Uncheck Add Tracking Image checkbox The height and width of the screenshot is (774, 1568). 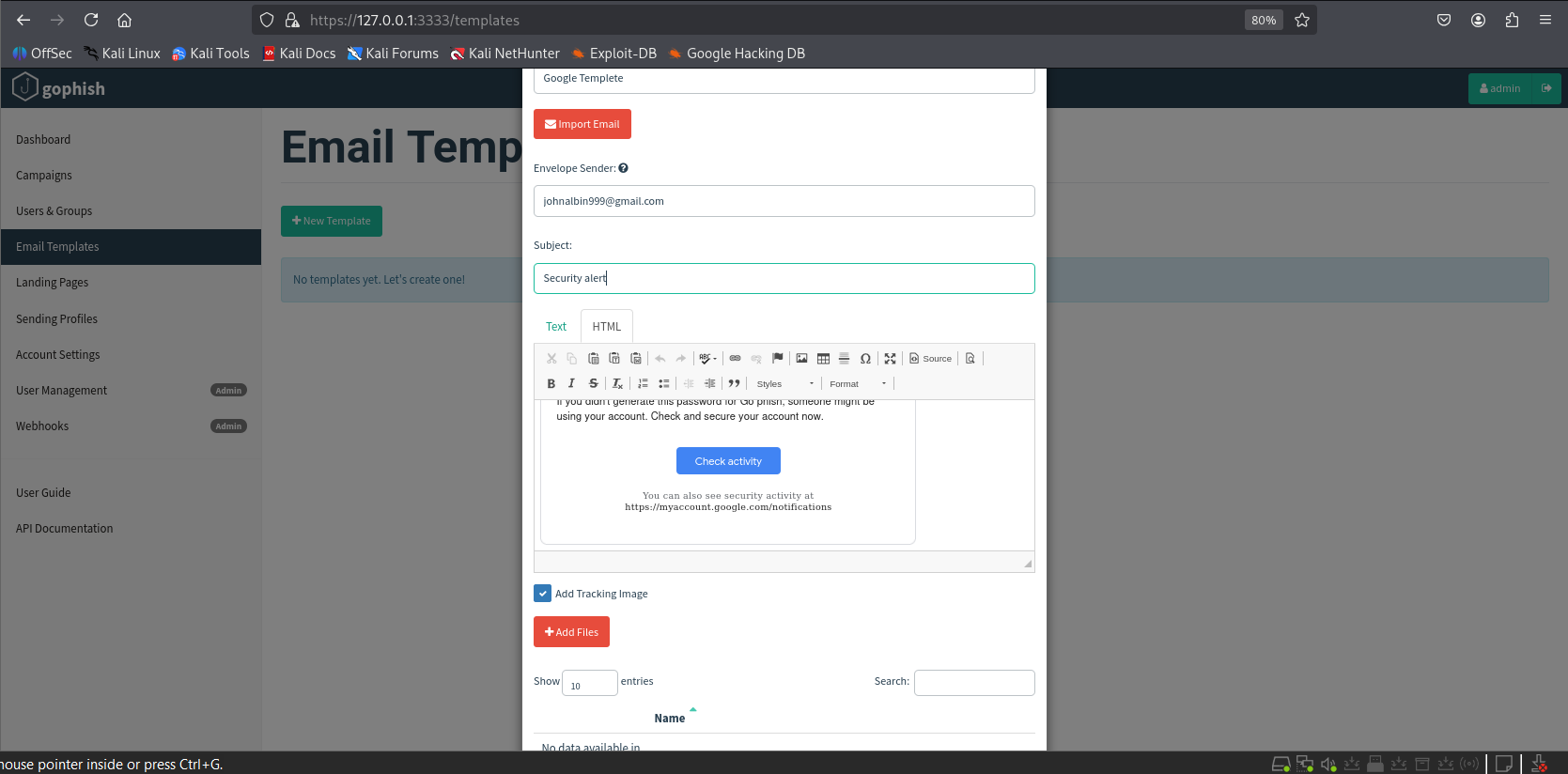[542, 594]
